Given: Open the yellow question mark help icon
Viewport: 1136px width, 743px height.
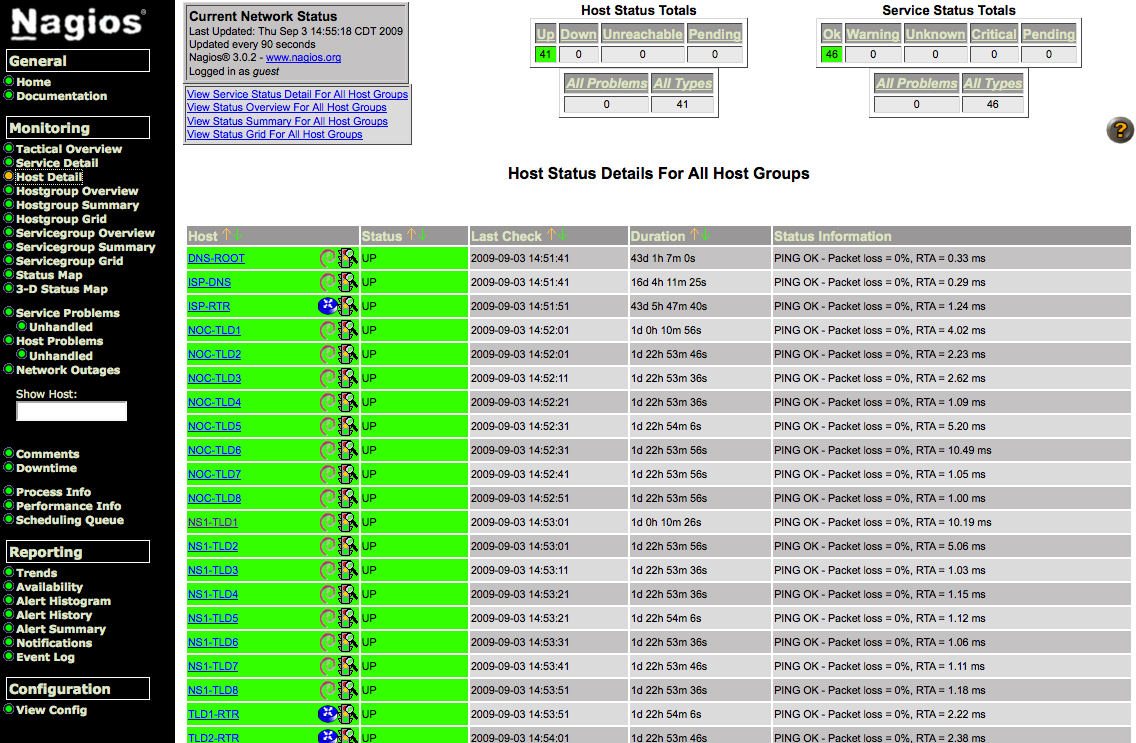Looking at the screenshot, I should point(1120,130).
